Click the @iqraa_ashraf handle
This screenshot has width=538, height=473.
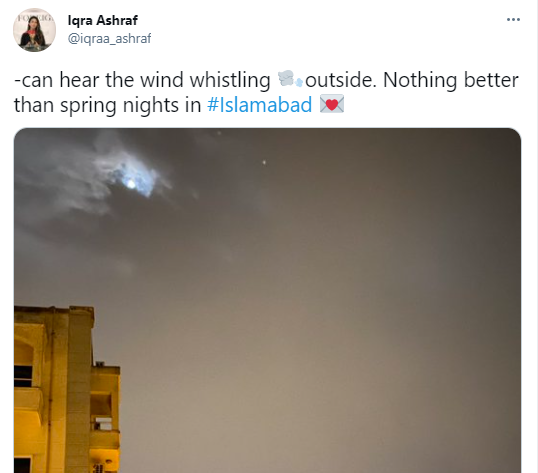pyautogui.click(x=109, y=38)
